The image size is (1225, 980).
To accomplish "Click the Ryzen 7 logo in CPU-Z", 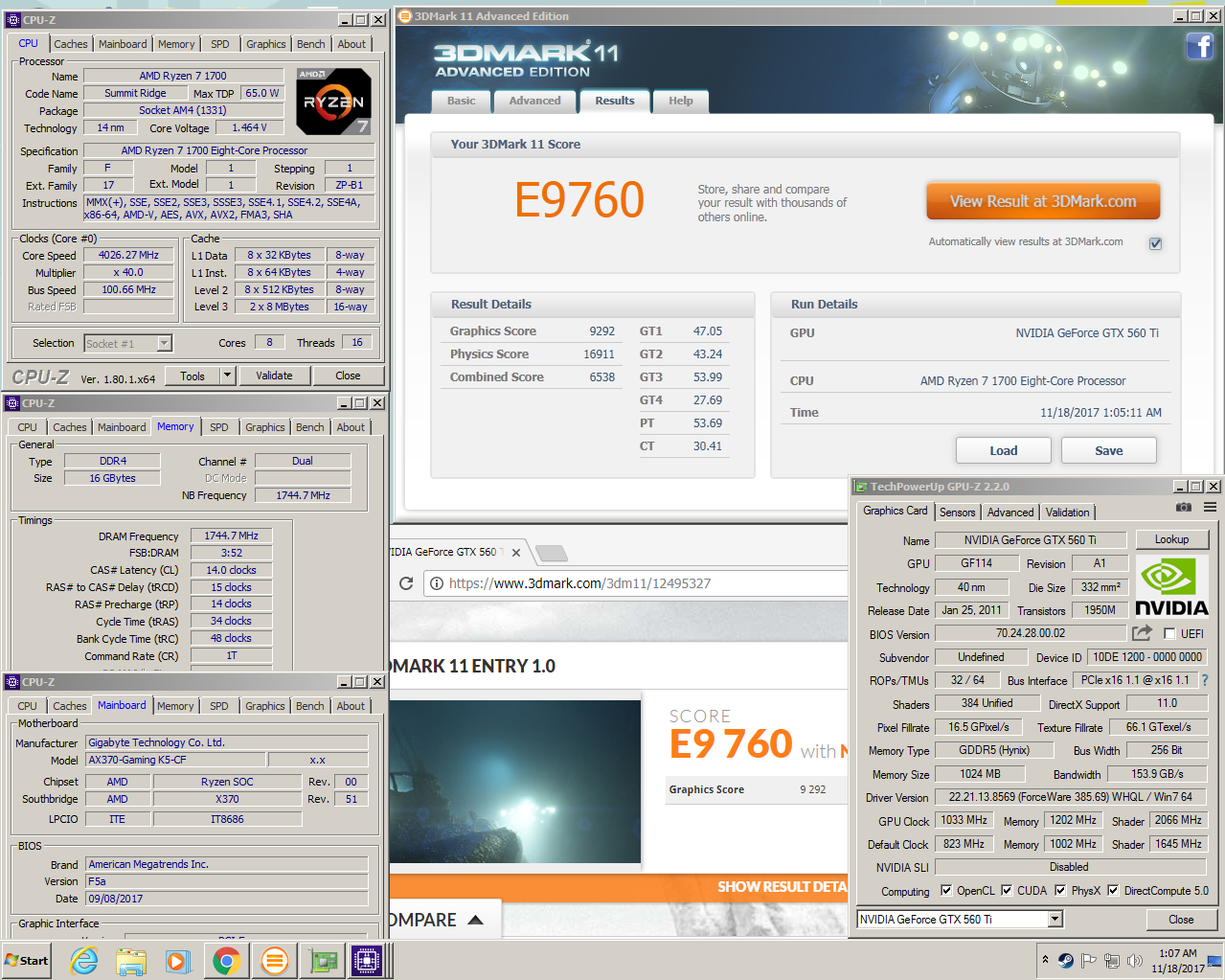I will pyautogui.click(x=333, y=101).
